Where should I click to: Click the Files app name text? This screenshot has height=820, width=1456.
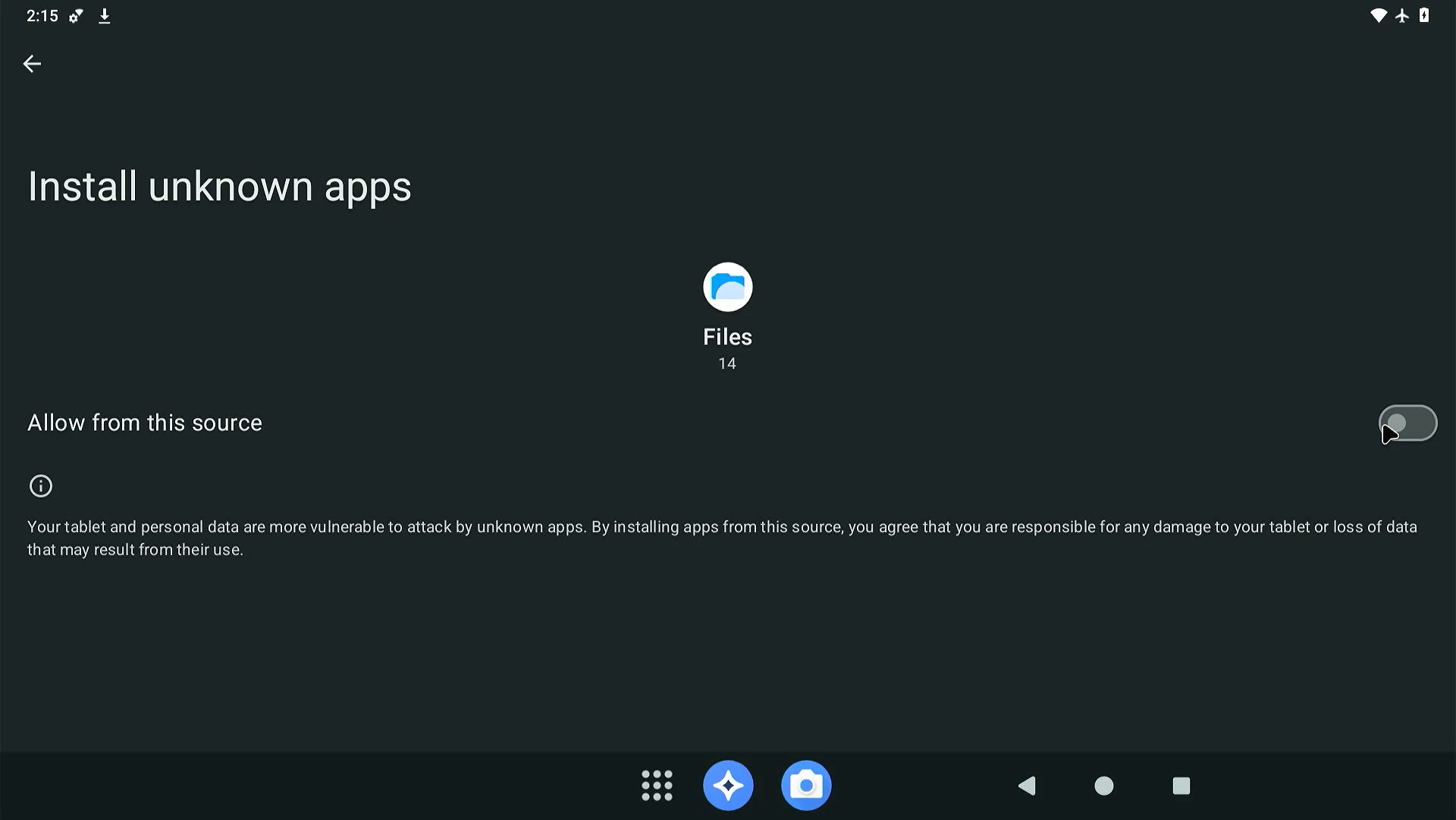pos(727,337)
